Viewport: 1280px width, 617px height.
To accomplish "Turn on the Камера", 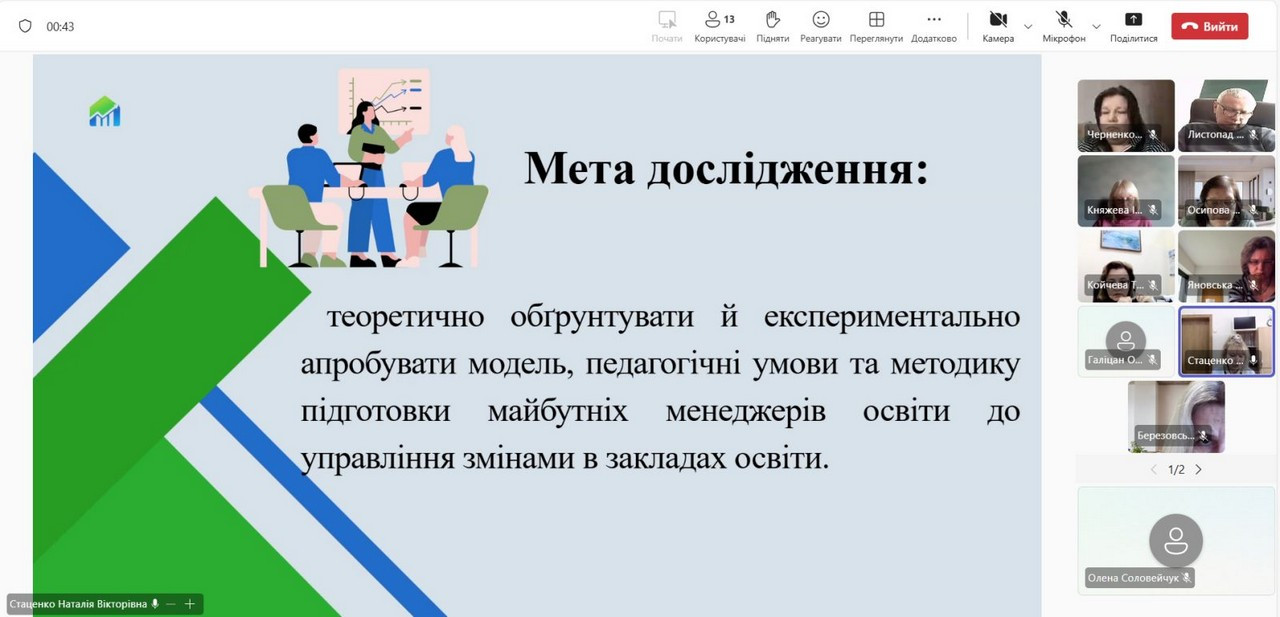I will pos(998,26).
